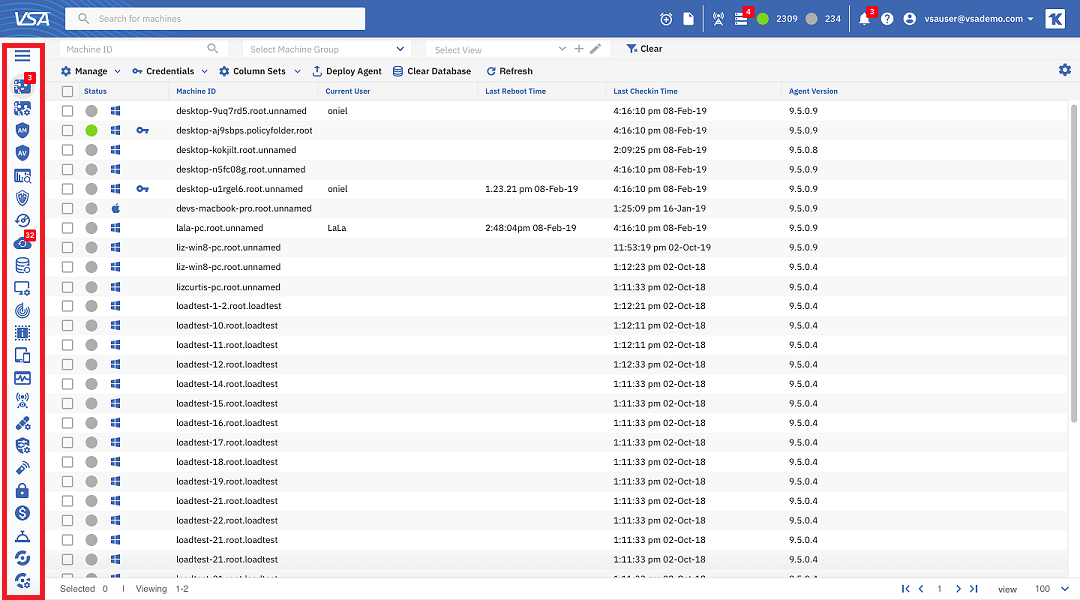The image size is (1080, 600).
Task: Click the green online status dot for desktop-aj9sbps
Action: 92,130
